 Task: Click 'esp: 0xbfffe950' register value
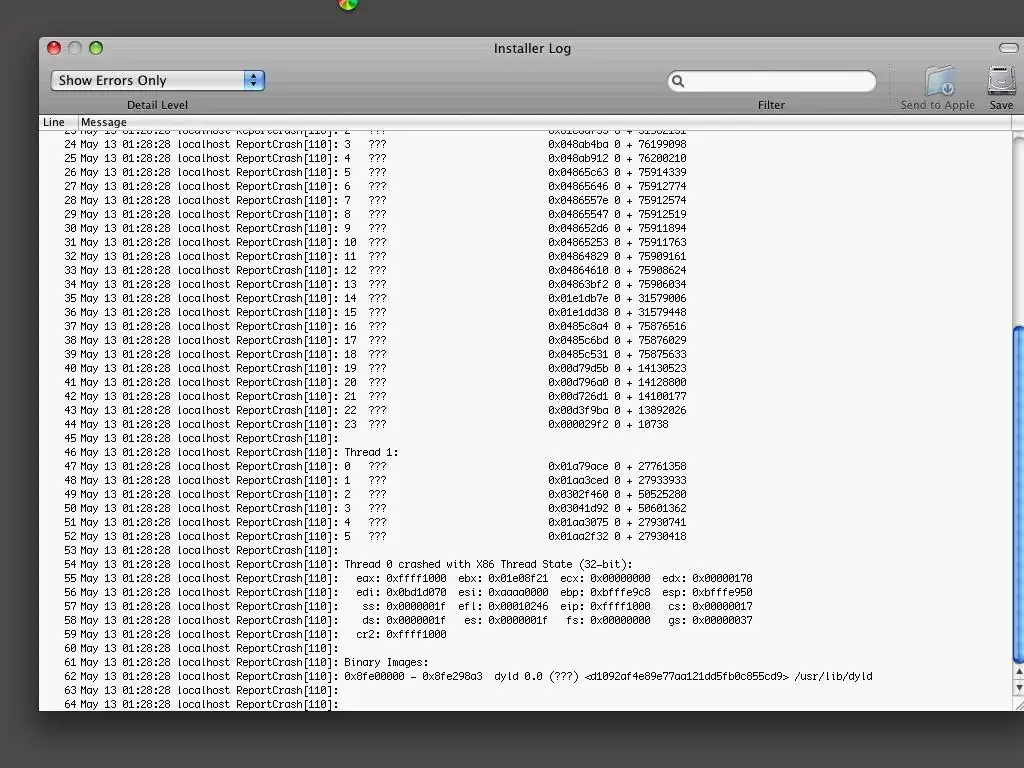(707, 592)
